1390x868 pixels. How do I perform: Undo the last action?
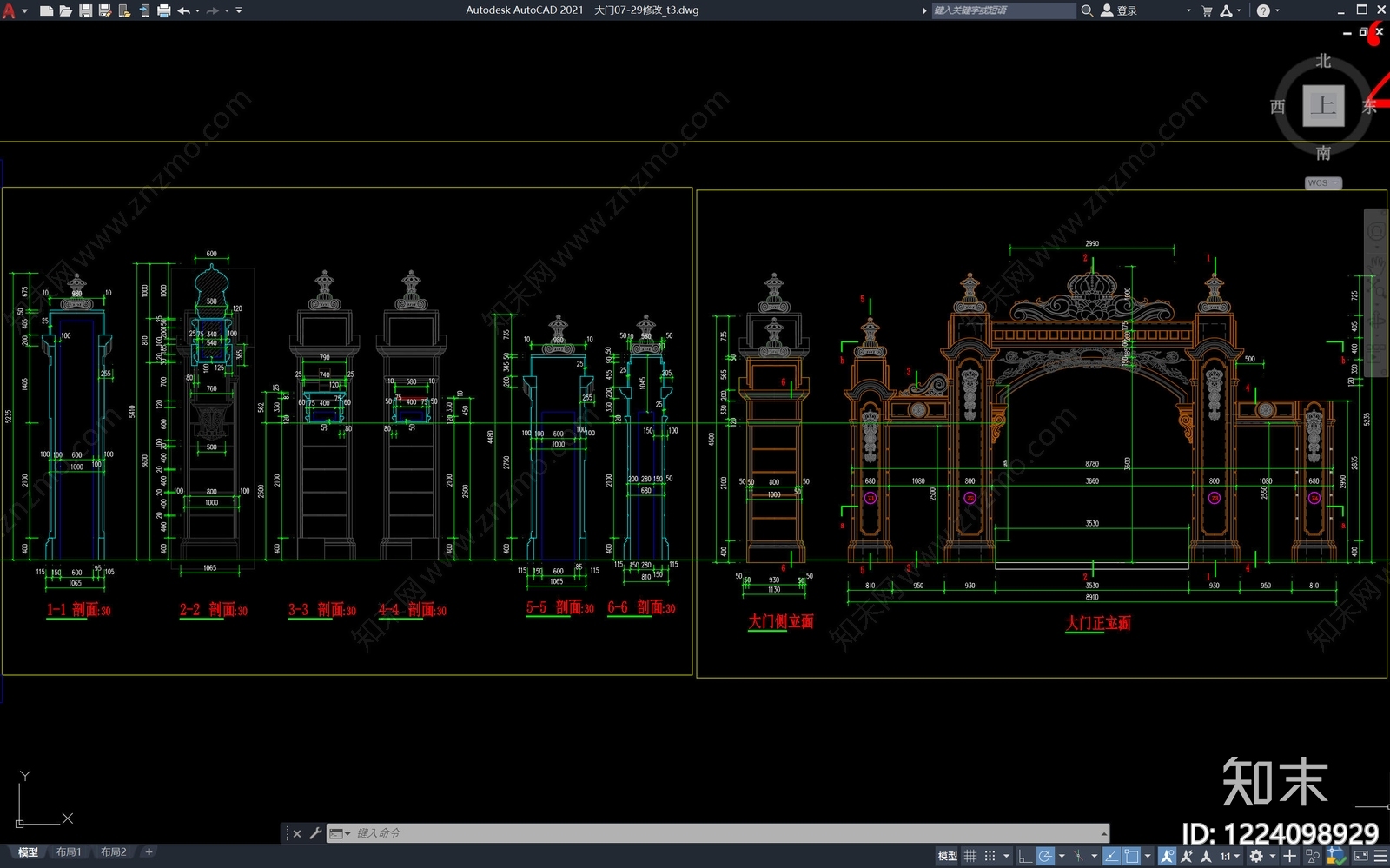(x=183, y=10)
